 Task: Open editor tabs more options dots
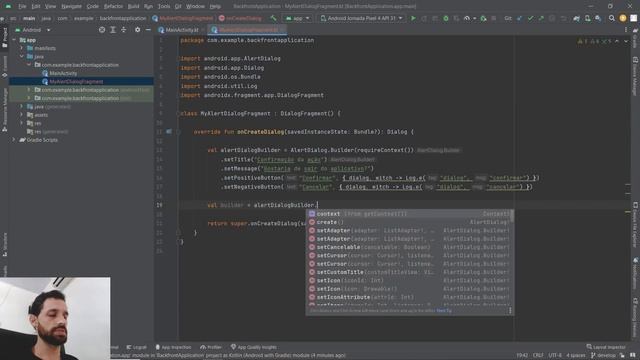pos(626,30)
